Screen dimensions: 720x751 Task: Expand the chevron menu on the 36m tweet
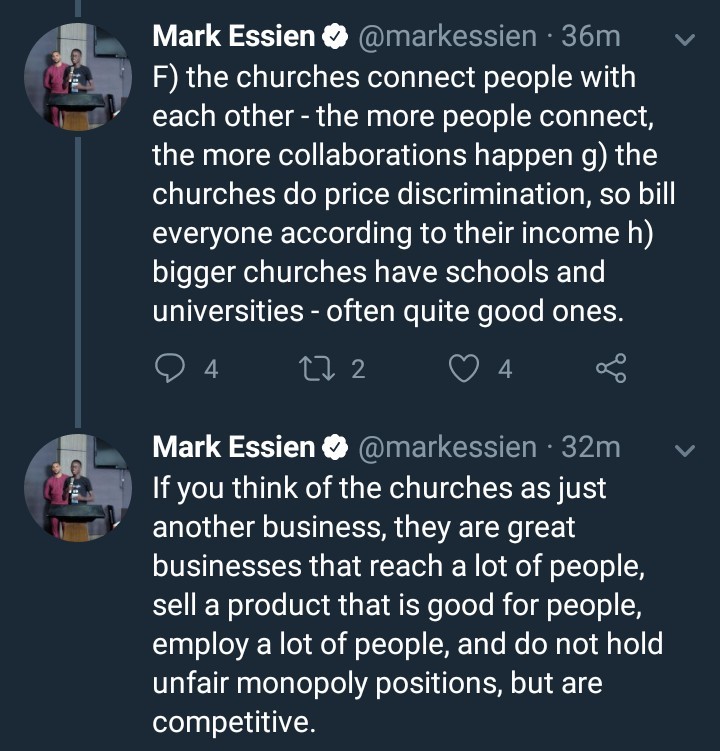point(685,41)
